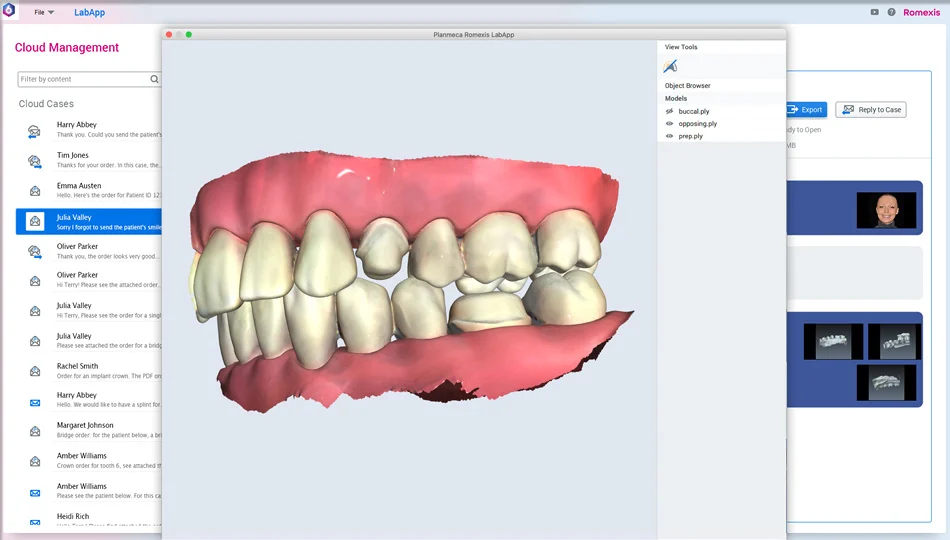Click the View Tools measurement icon
The image size is (950, 540).
coord(670,66)
